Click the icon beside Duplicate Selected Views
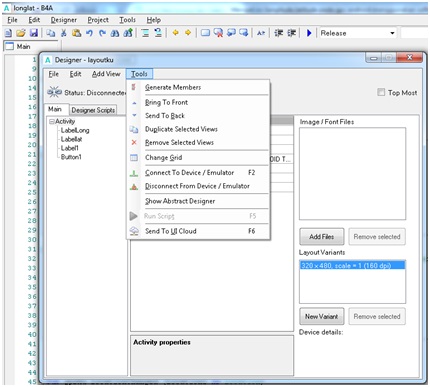The height and width of the screenshot is (387, 430). point(134,129)
